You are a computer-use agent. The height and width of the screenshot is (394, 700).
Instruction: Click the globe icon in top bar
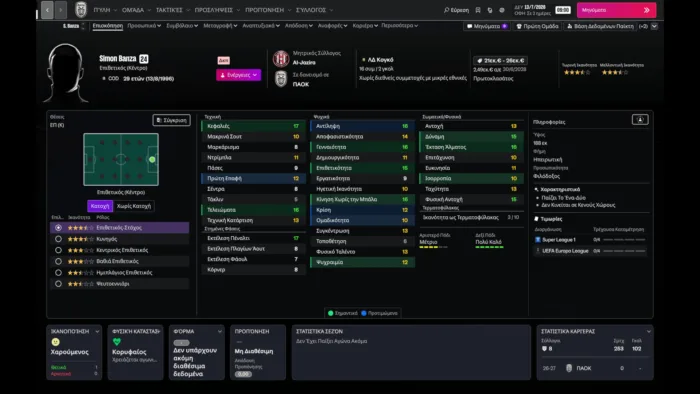(x=502, y=10)
